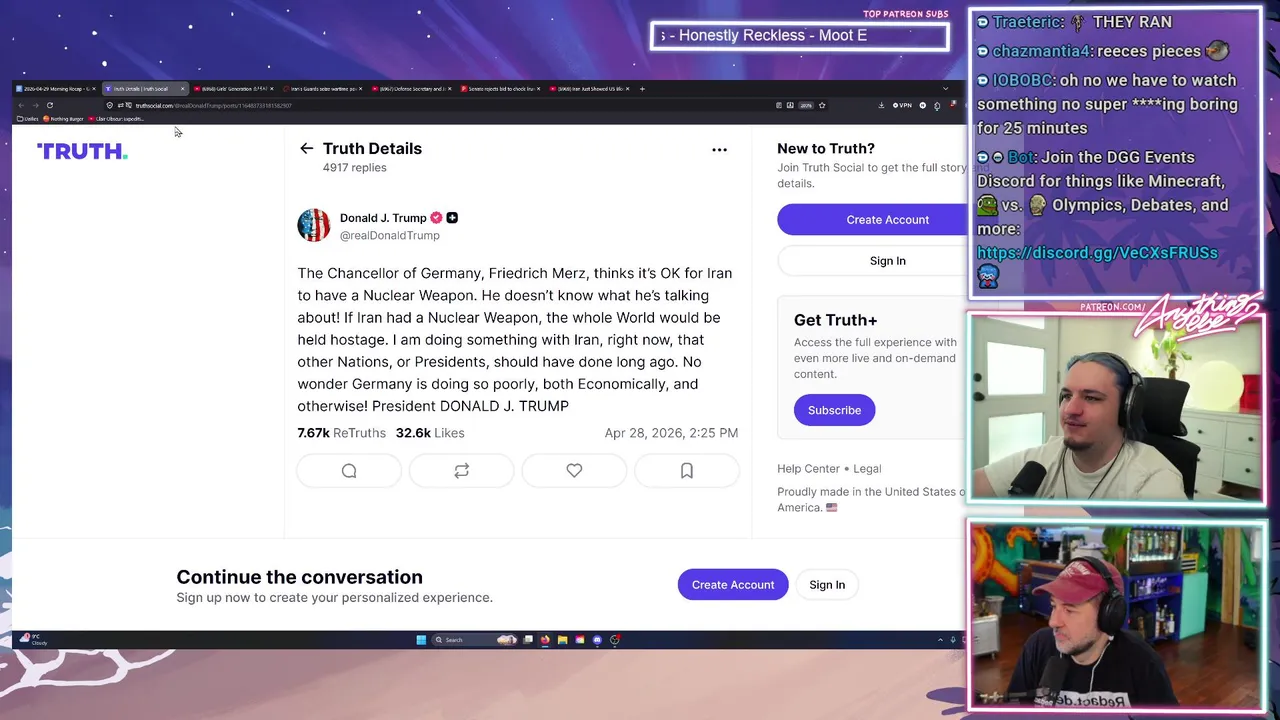Image resolution: width=1280 pixels, height=720 pixels.
Task: Open the @realDonaldTrump handle
Action: click(389, 235)
